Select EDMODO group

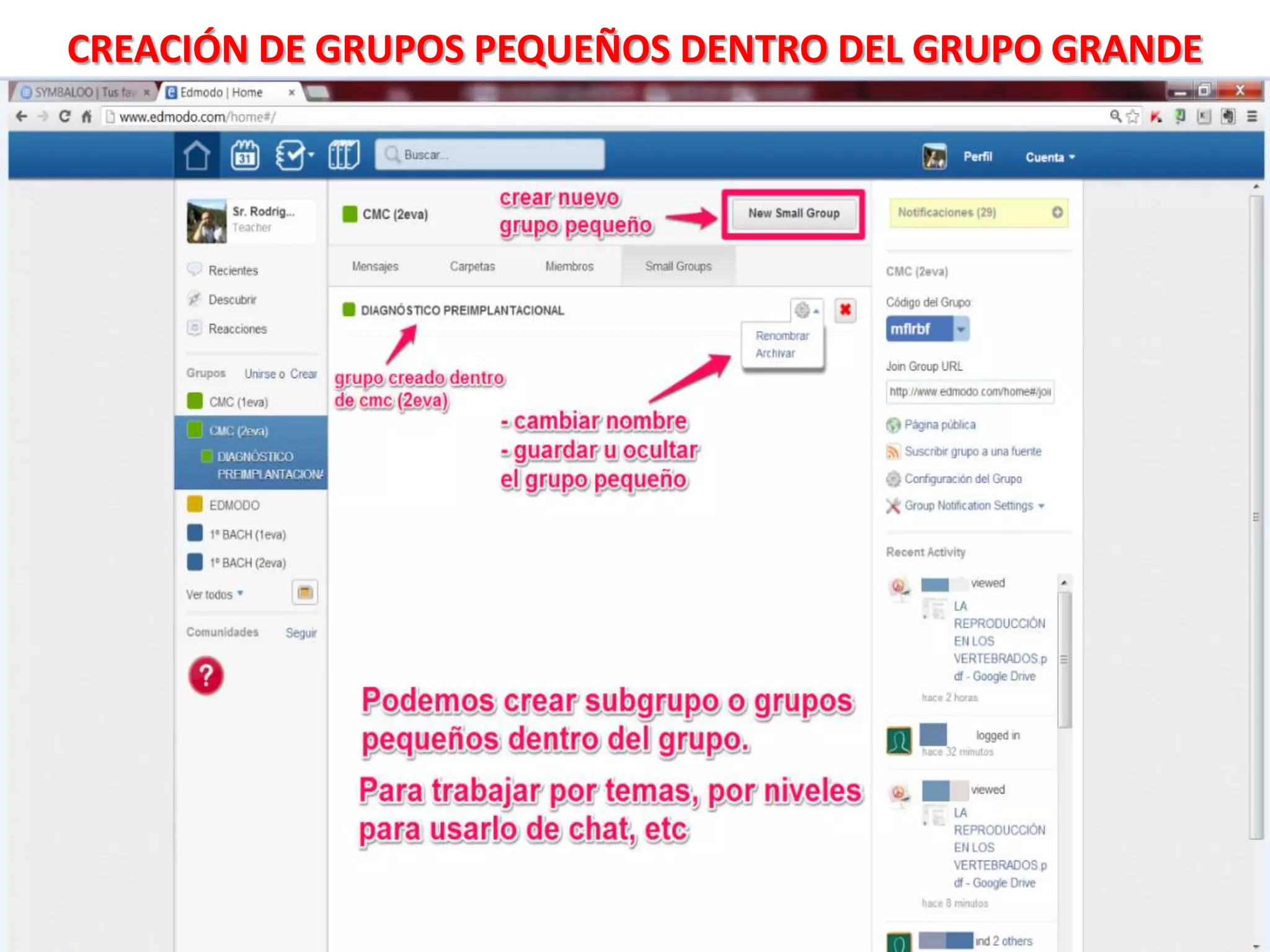point(234,505)
